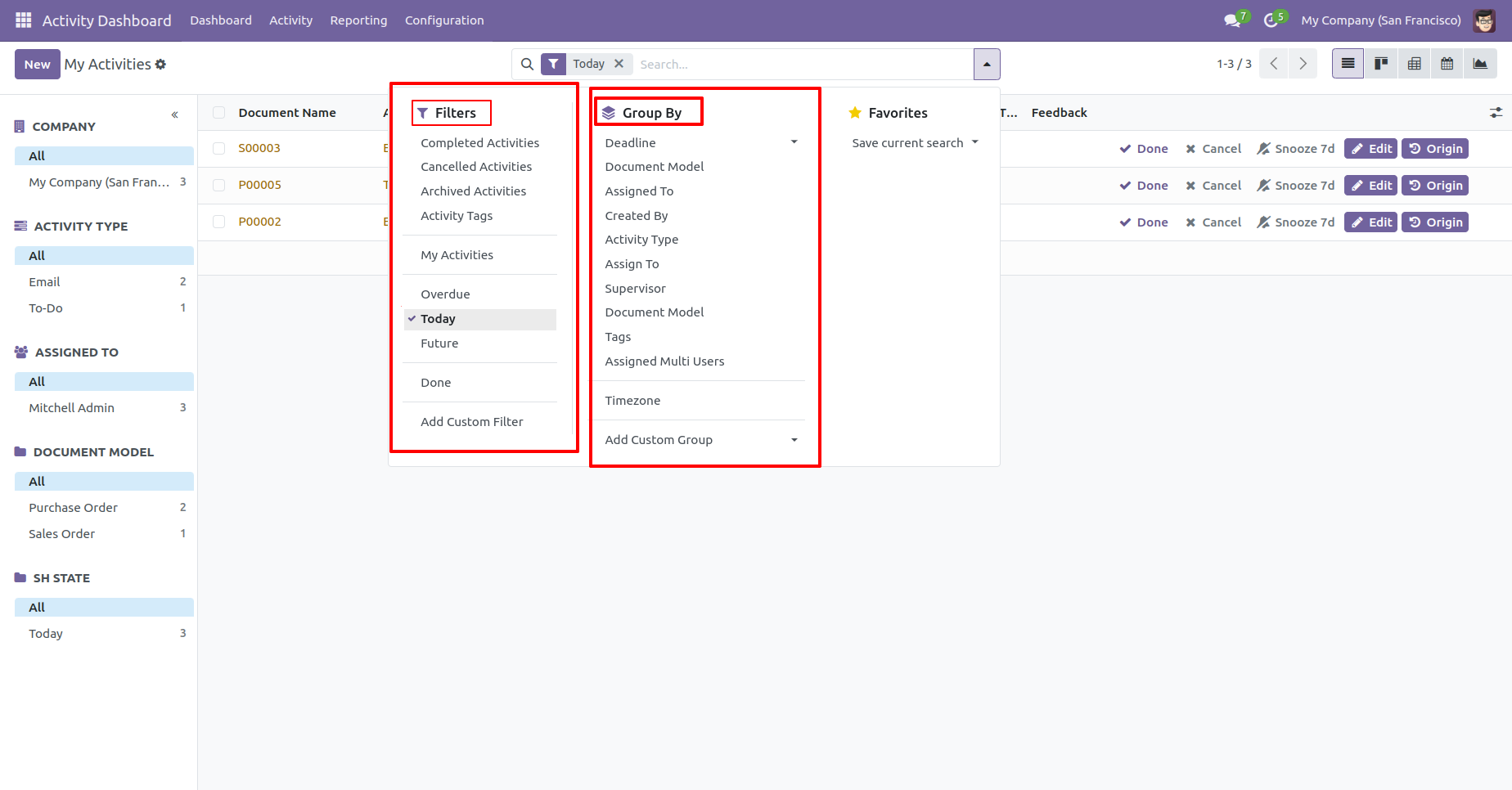Open the Activity menu

pyautogui.click(x=290, y=20)
